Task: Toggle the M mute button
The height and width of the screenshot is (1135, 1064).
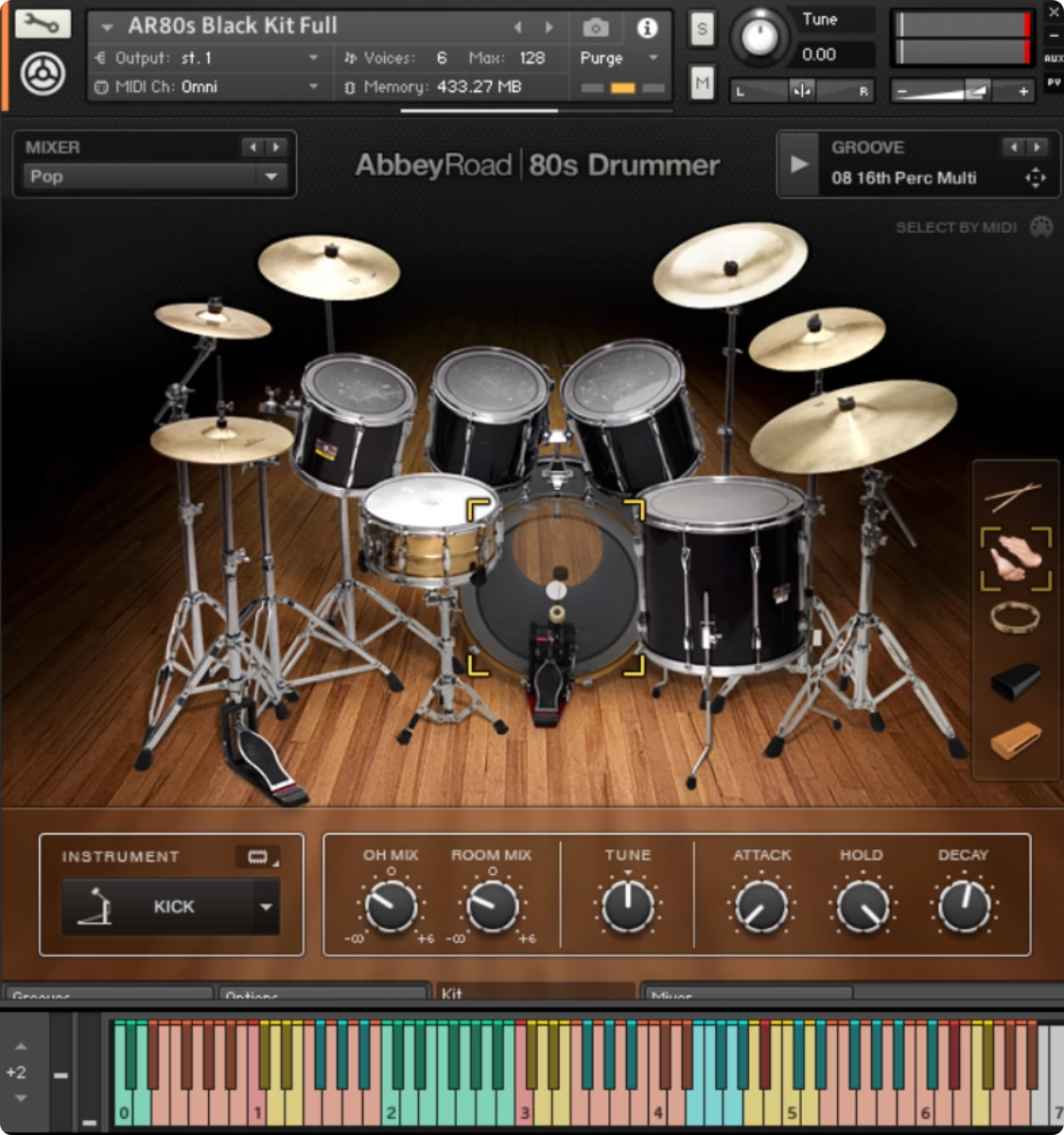Action: [x=702, y=83]
